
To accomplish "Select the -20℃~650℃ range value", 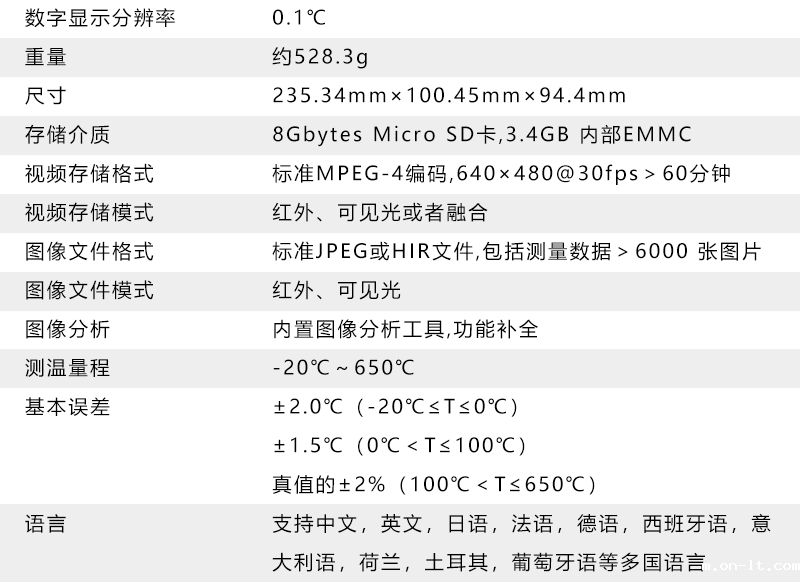I will coord(343,368).
